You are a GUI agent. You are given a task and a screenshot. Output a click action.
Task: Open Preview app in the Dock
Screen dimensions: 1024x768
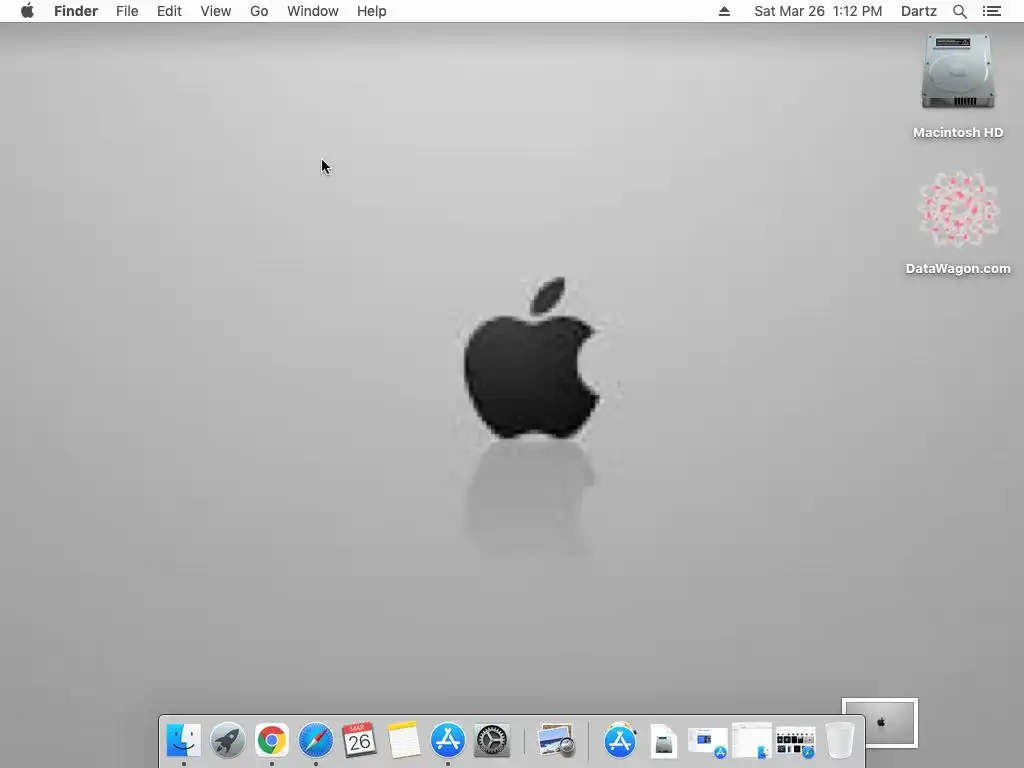tap(556, 741)
